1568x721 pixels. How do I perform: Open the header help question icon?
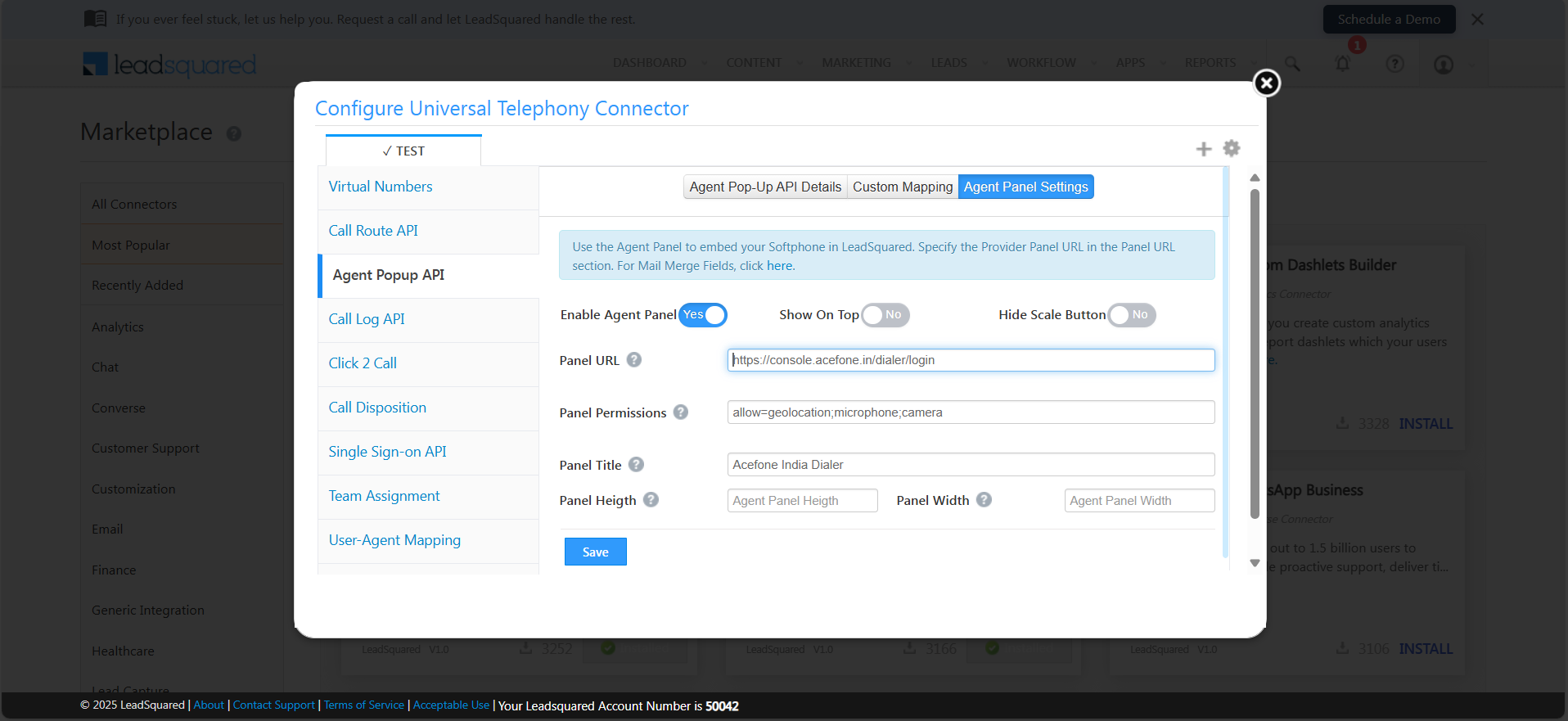point(1395,63)
